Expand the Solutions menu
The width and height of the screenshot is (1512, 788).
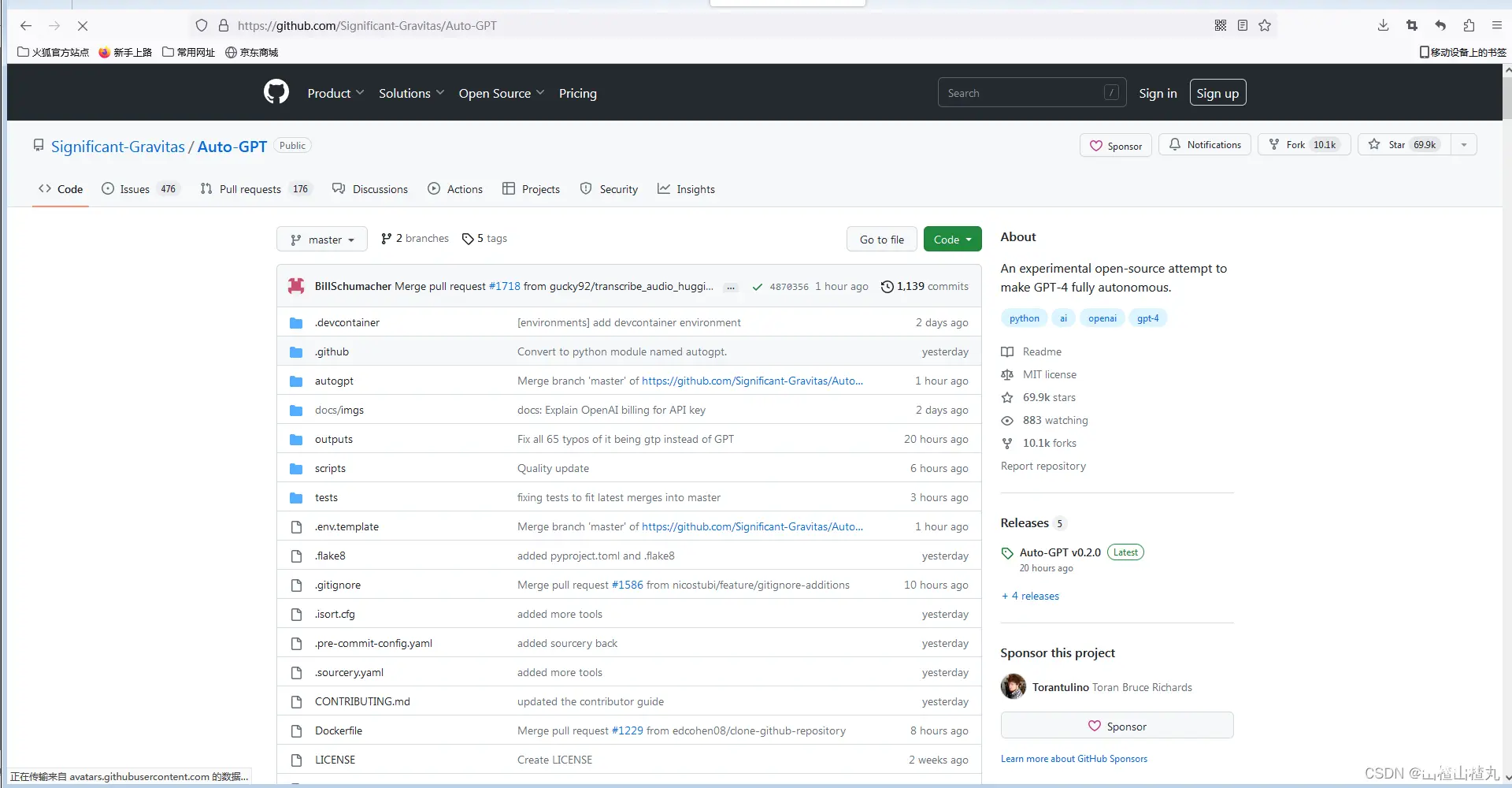tap(412, 93)
